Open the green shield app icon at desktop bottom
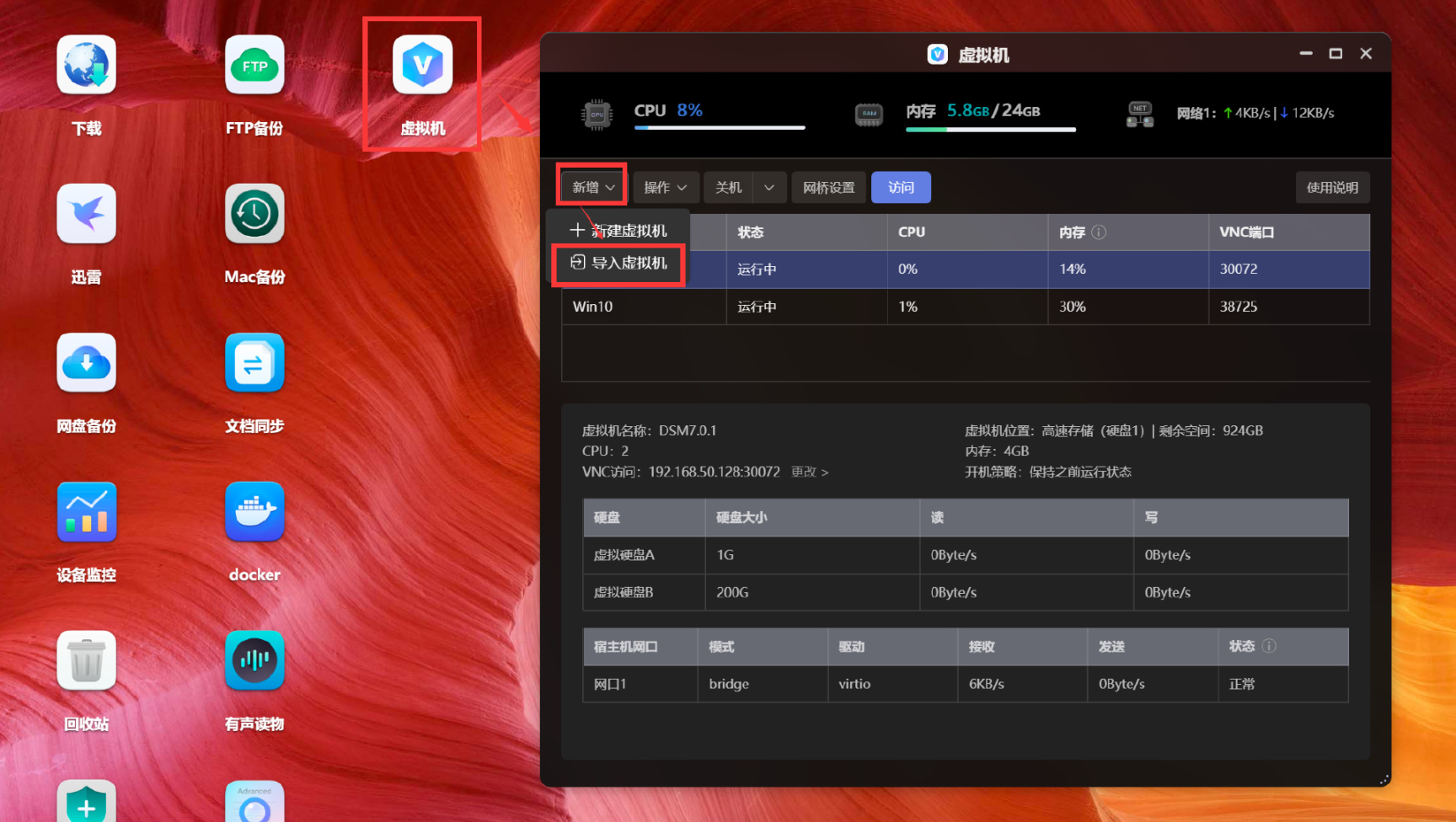1456x822 pixels. (x=86, y=801)
